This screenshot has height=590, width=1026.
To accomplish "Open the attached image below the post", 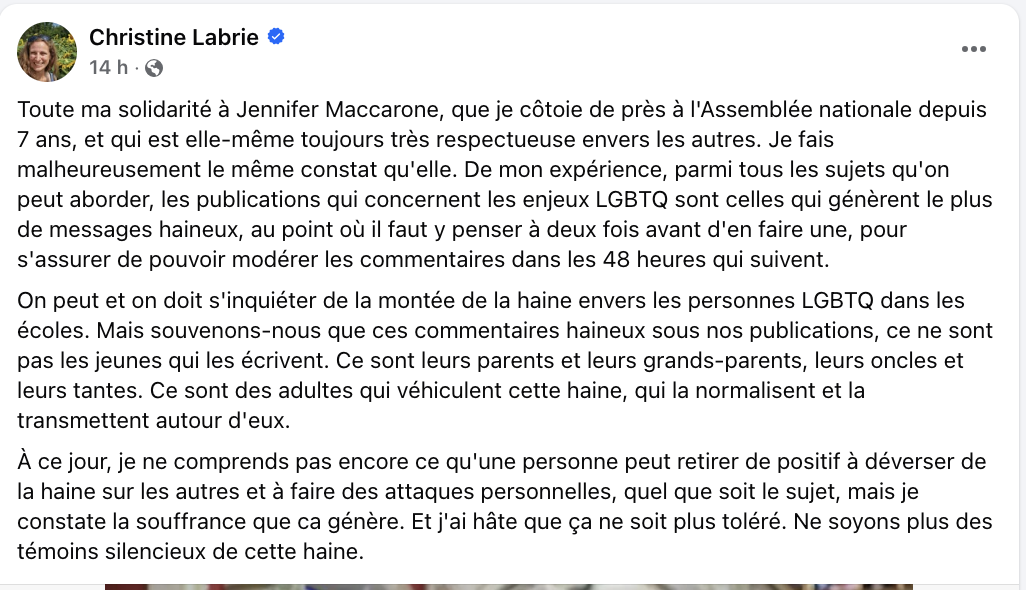I will [x=508, y=587].
